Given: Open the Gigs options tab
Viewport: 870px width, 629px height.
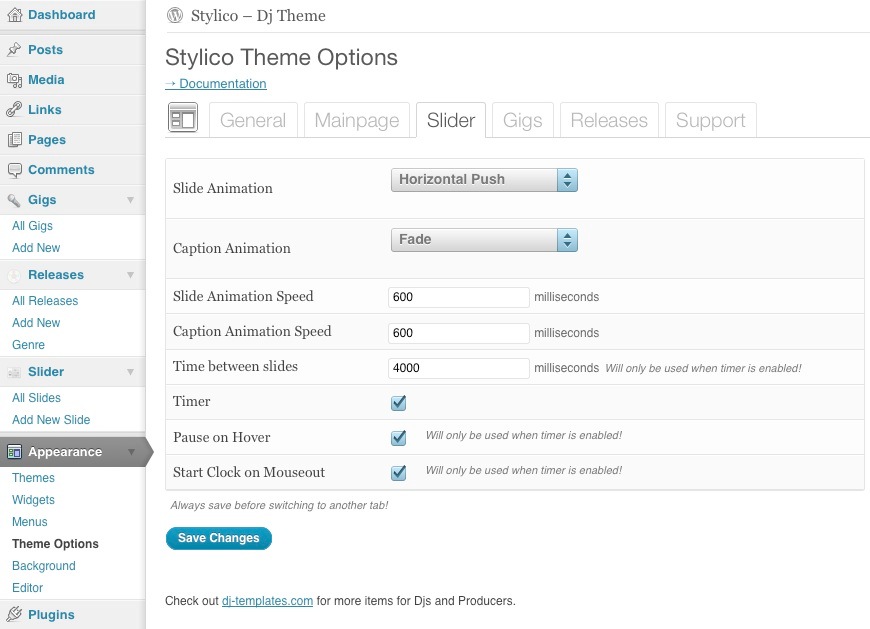Looking at the screenshot, I should pyautogui.click(x=523, y=120).
